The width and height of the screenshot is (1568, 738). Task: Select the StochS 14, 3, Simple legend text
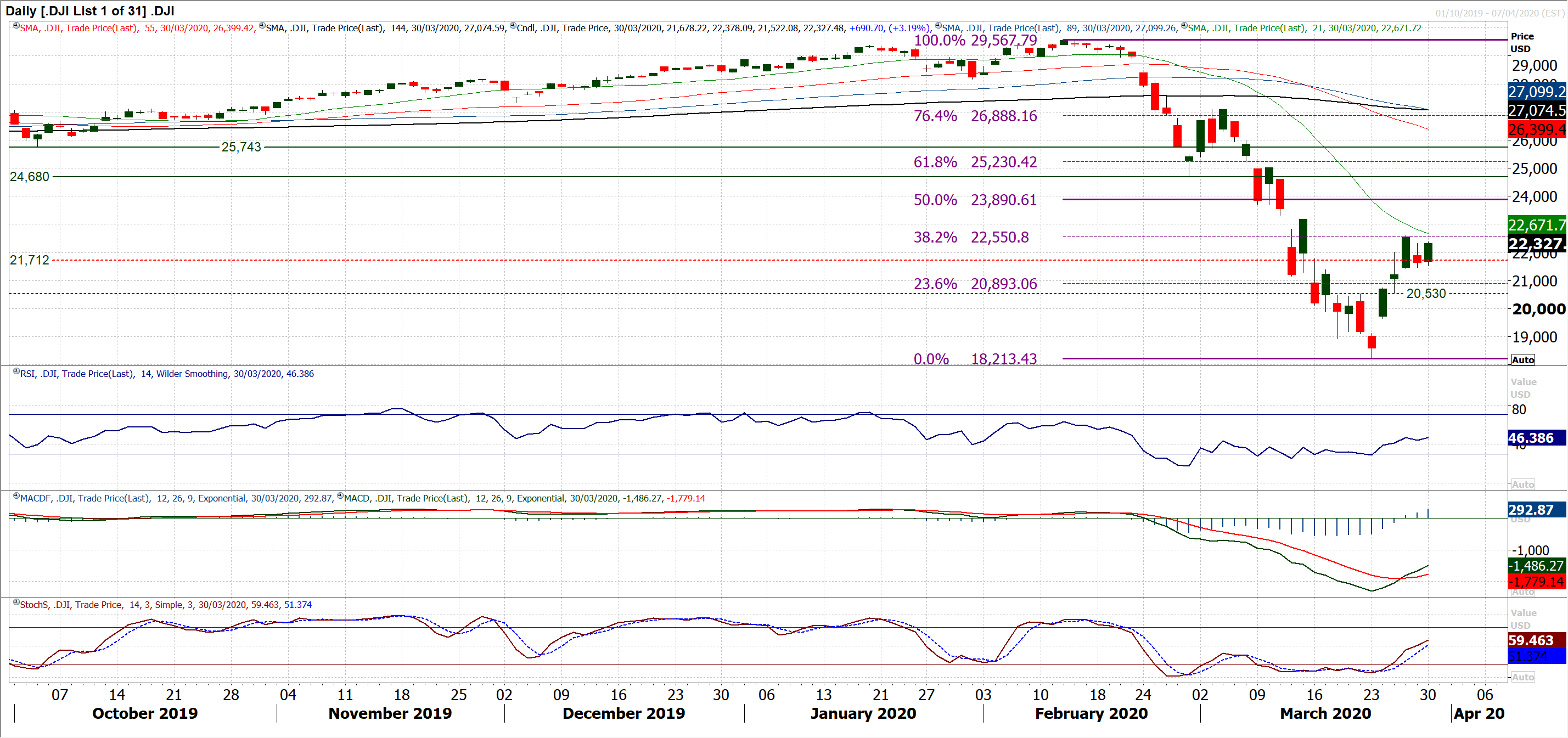coord(166,605)
